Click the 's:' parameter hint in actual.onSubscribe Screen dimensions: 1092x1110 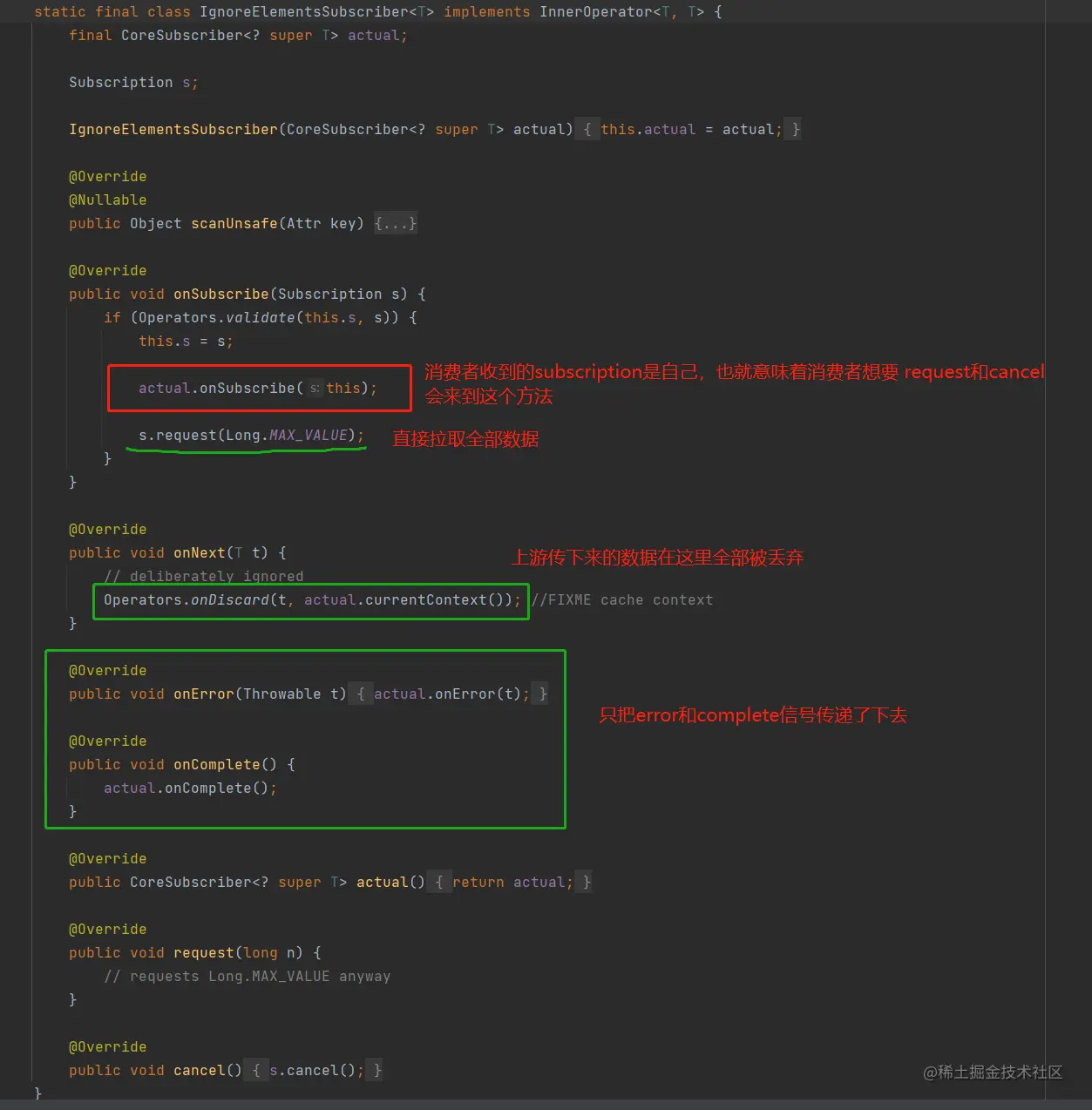315,389
